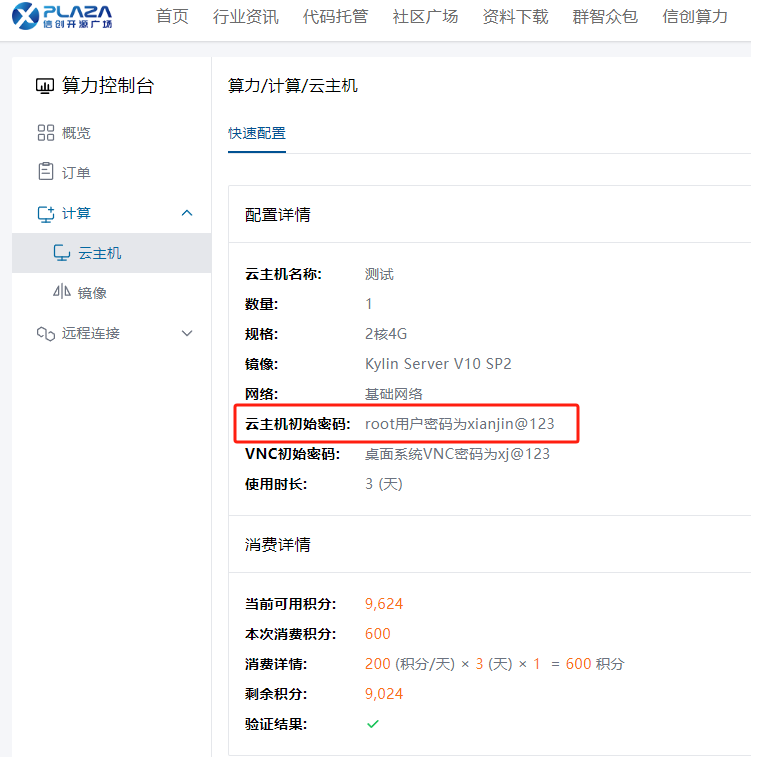Click the PLAZA logo icon
This screenshot has height=761, width=760.
tap(25, 17)
